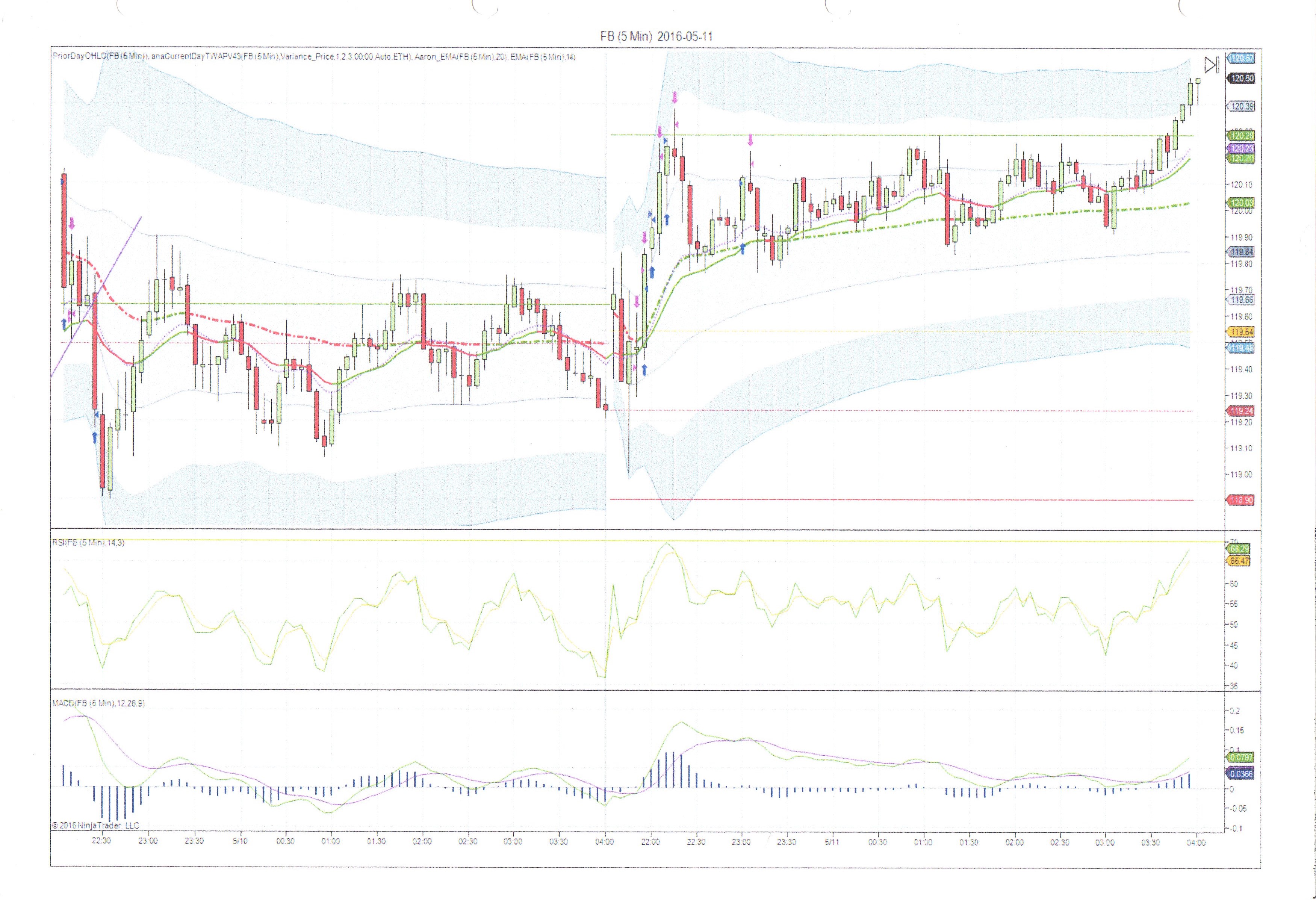Select the MACD(FB (5 Min),12,26,9) panel label
This screenshot has height=912, width=1316.
(x=98, y=703)
